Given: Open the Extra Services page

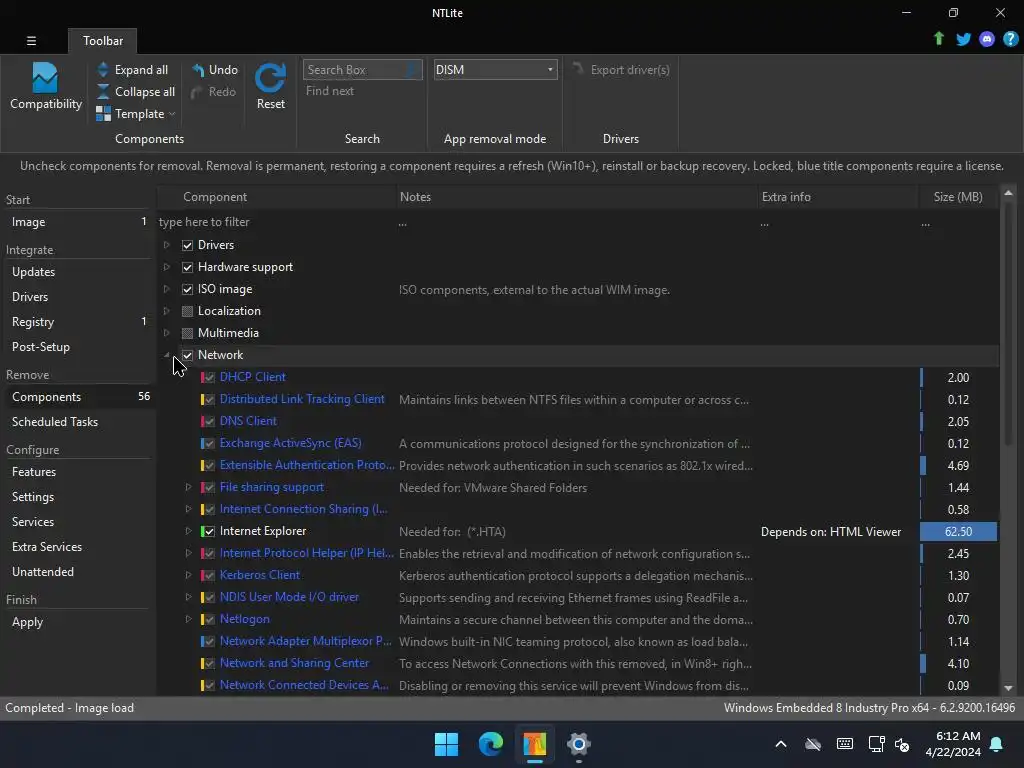Looking at the screenshot, I should [78, 547].
